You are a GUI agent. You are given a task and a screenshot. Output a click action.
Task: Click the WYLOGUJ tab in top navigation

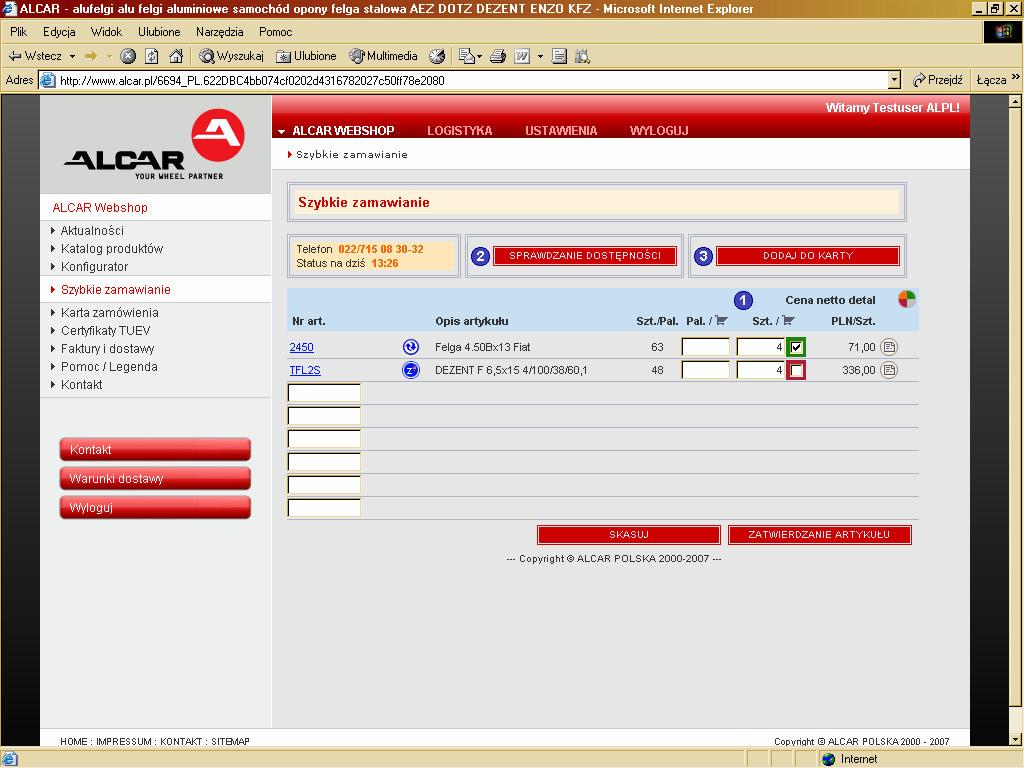(x=659, y=131)
